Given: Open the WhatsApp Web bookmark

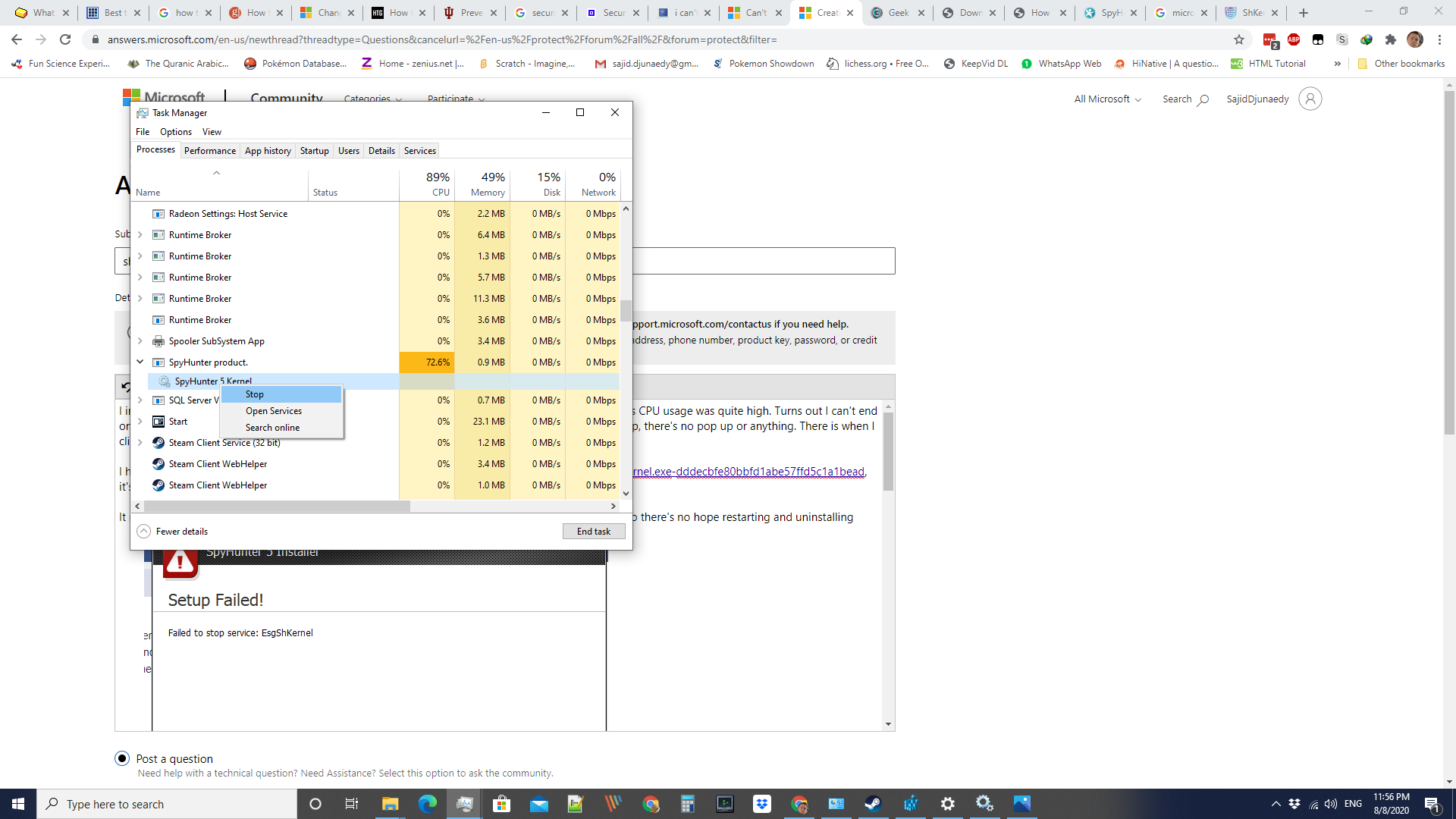Looking at the screenshot, I should (1062, 64).
